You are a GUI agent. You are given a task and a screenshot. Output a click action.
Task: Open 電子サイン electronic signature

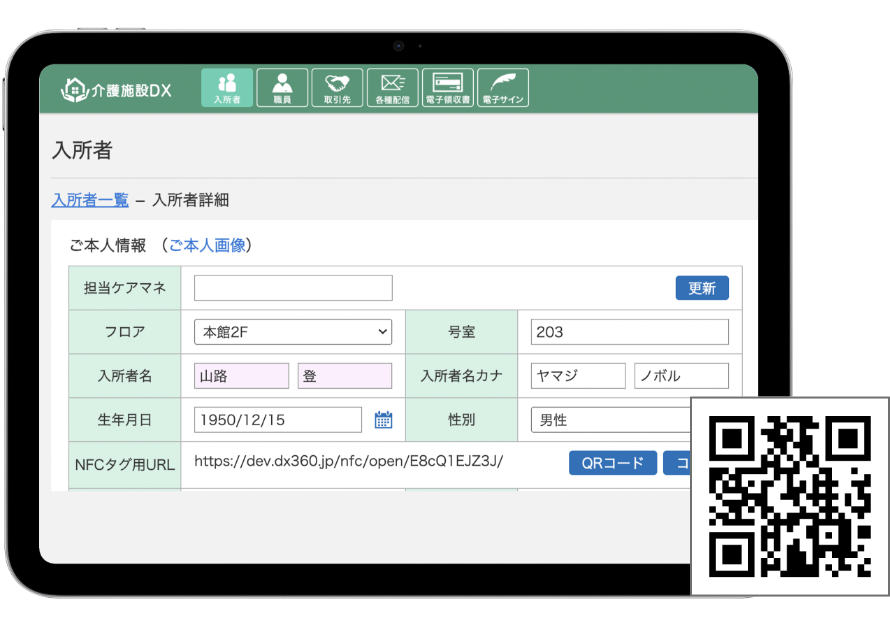502,88
